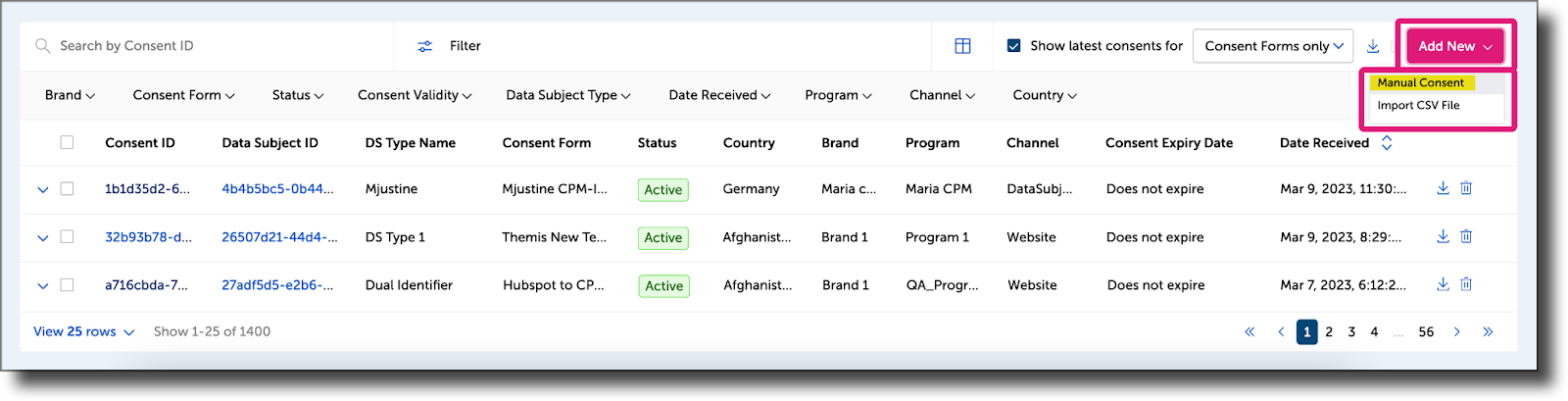Open data subject 4b4b5bc5 link

point(277,189)
